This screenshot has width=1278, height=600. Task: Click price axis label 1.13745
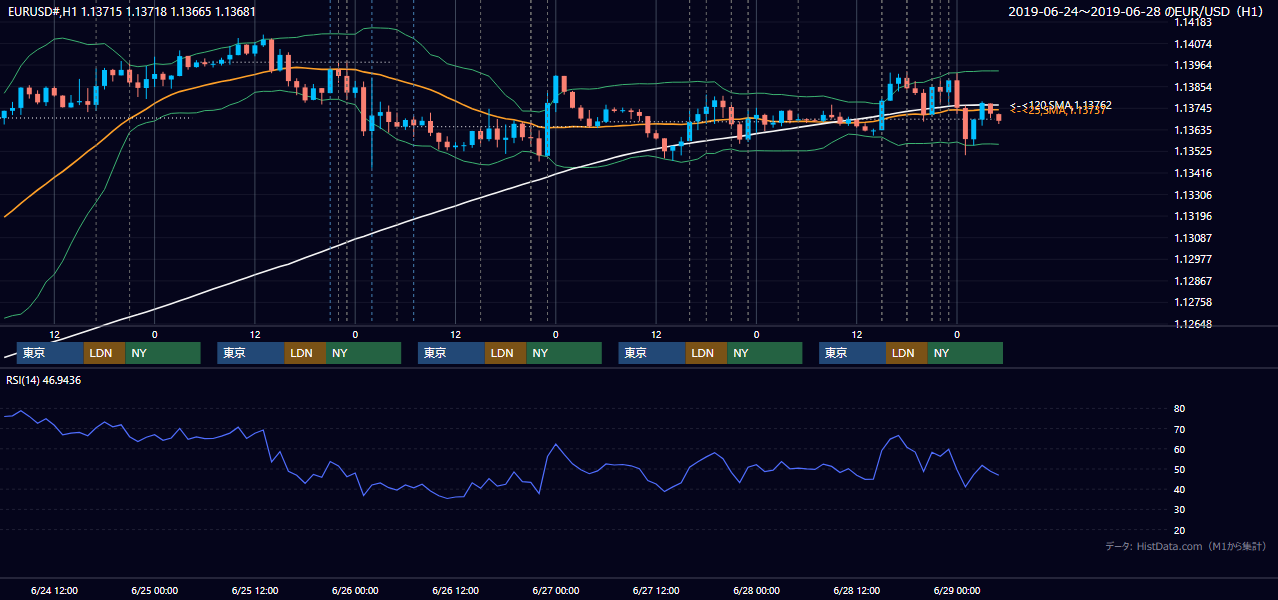[x=1192, y=109]
